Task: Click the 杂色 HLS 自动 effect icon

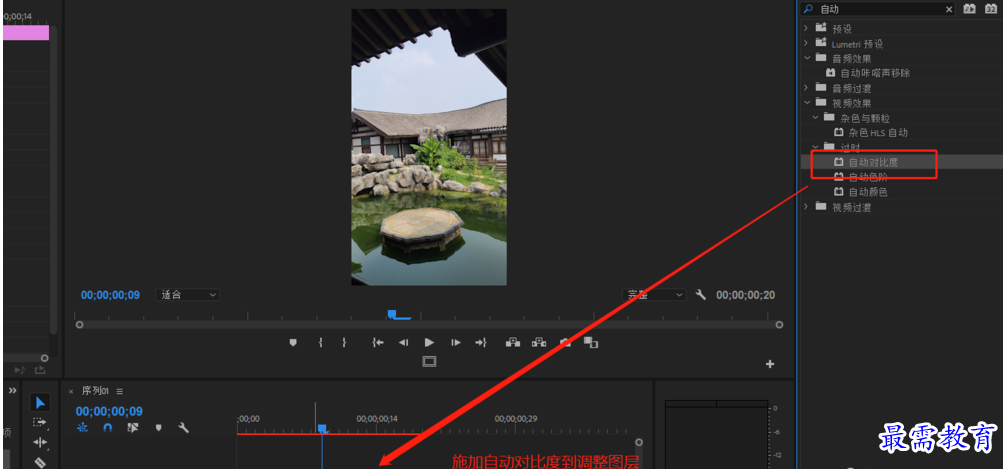Action: 839,132
